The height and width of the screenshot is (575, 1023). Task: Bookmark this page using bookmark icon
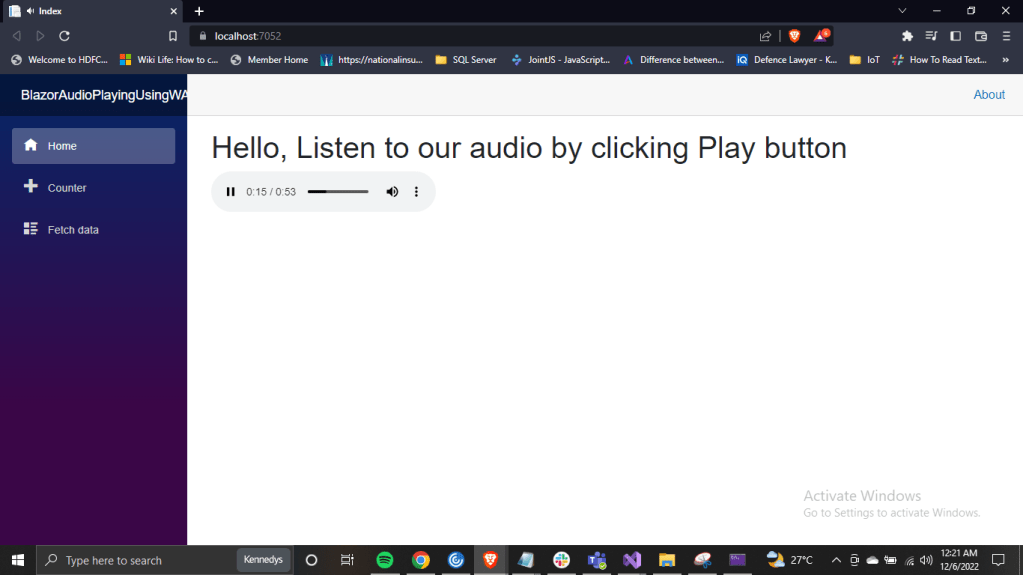pyautogui.click(x=173, y=36)
